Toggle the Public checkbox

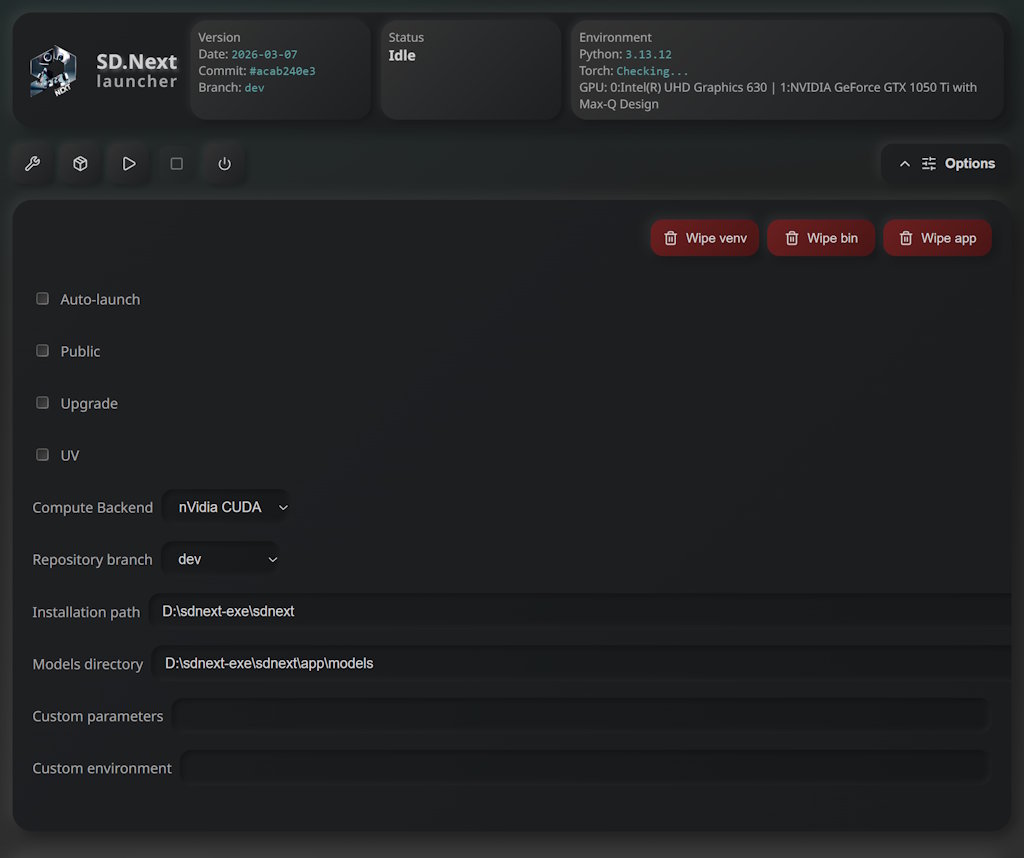pyautogui.click(x=42, y=351)
